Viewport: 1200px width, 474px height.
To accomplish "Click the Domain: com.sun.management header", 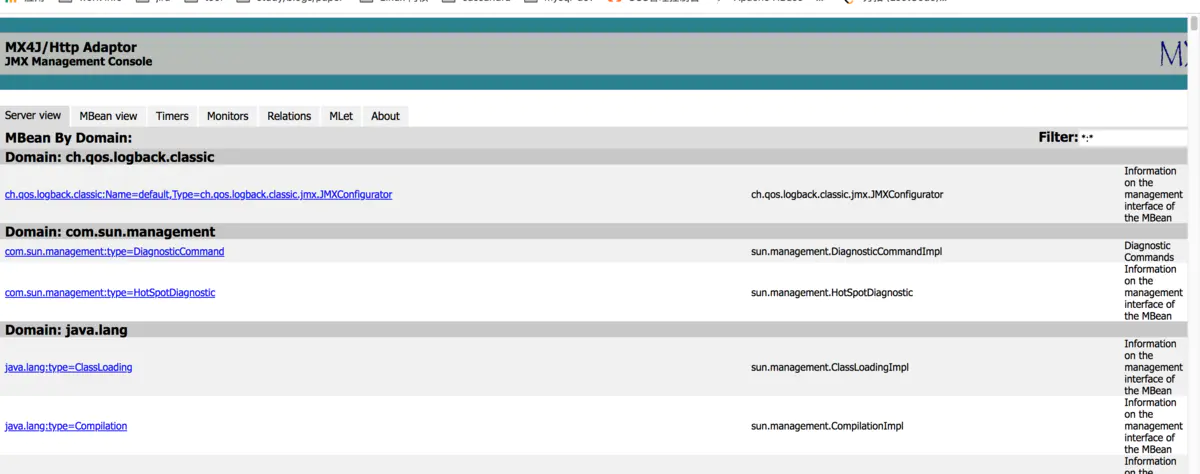I will (110, 231).
